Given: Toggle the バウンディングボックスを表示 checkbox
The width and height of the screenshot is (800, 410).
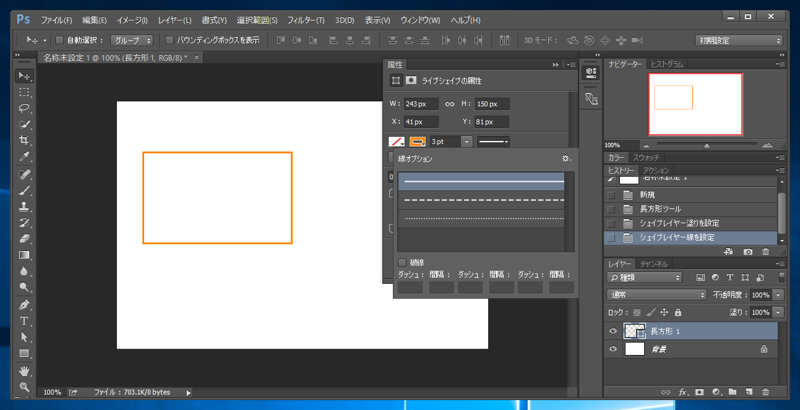Looking at the screenshot, I should pos(170,40).
